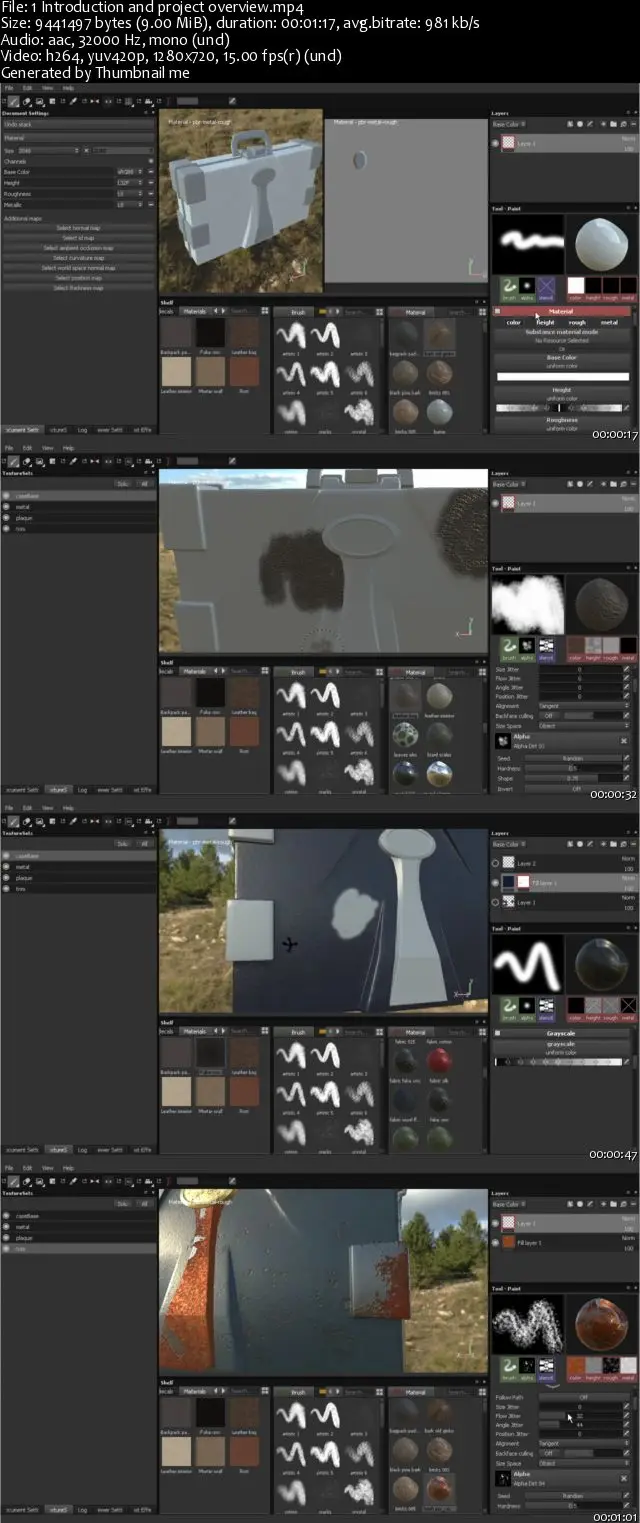The image size is (640, 1523).
Task: Toggle height channel under Material in 00:00:17 frame
Action: tap(544, 322)
